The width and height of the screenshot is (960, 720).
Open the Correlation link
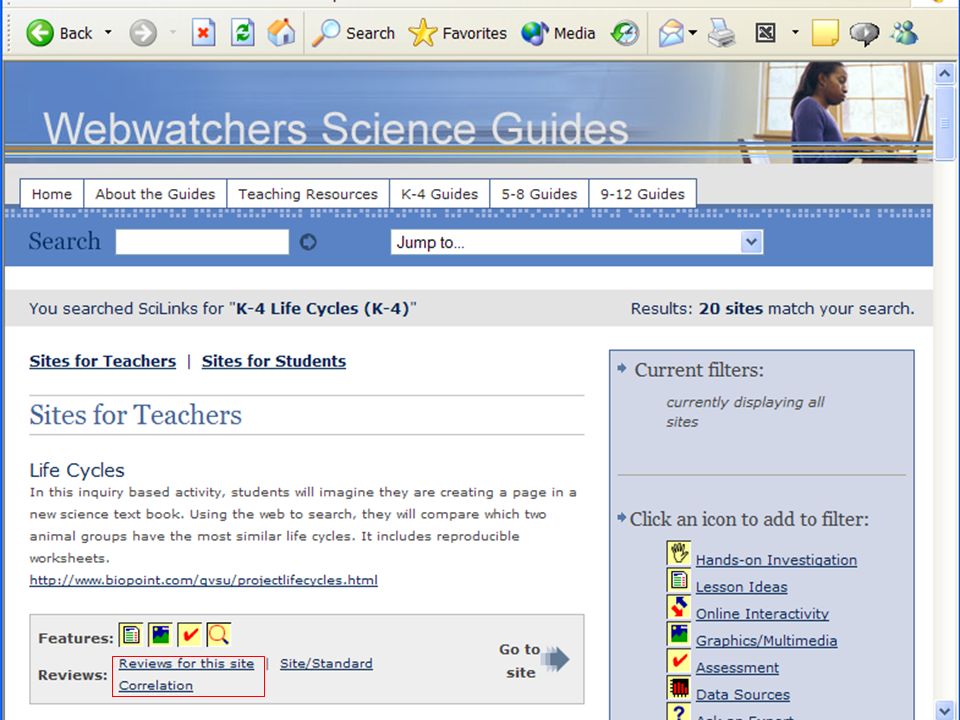click(156, 686)
